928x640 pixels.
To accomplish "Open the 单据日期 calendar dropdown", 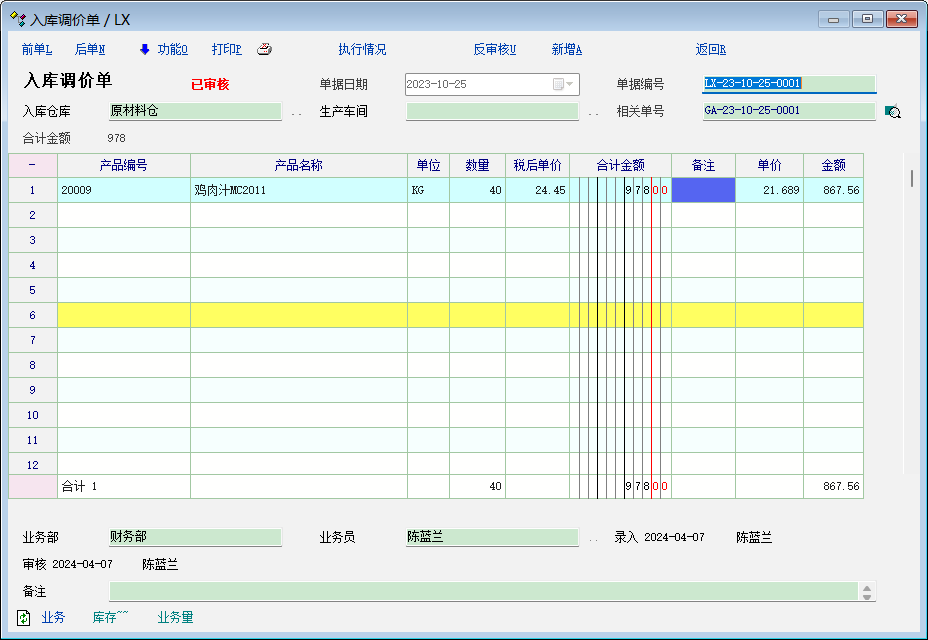I will point(565,85).
